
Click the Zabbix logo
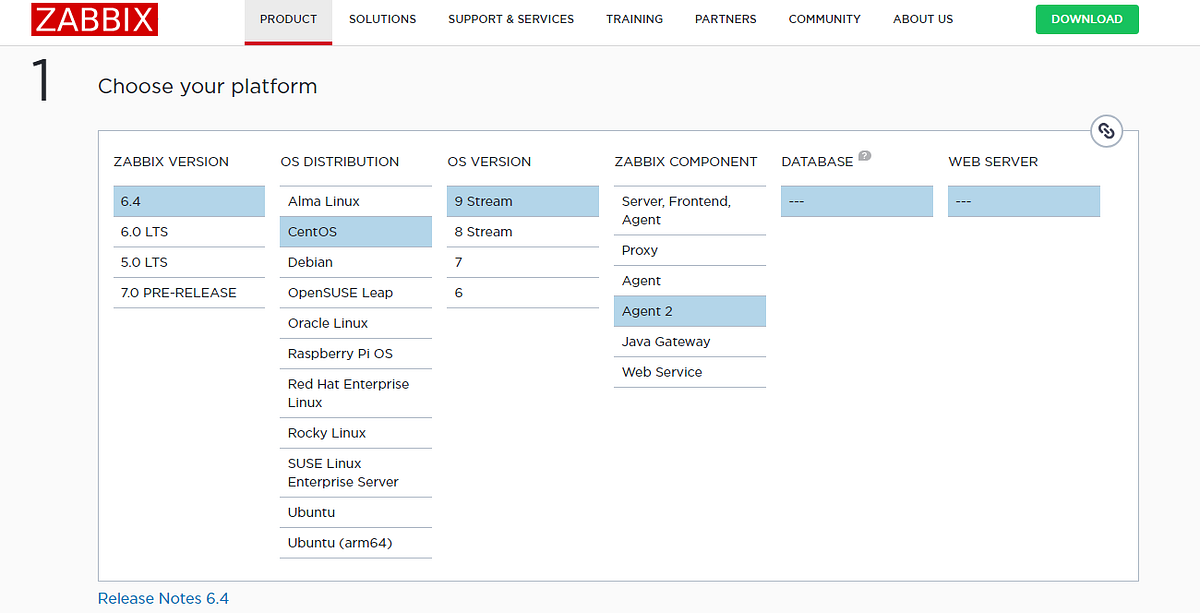[94, 19]
